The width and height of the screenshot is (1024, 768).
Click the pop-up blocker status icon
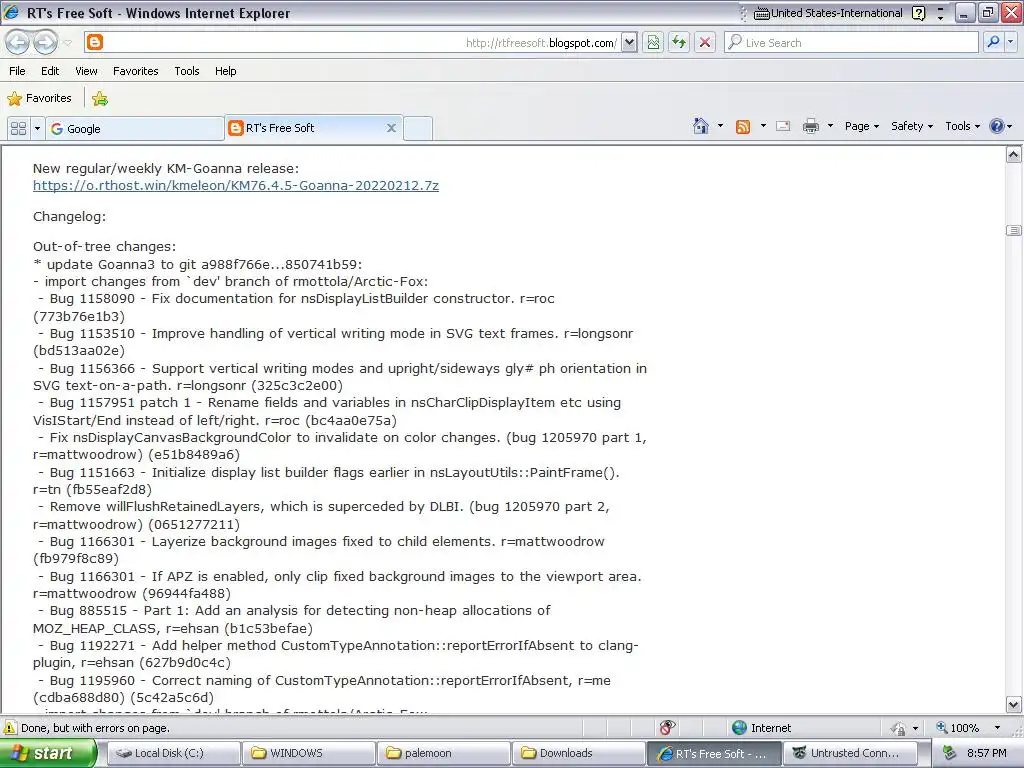(x=667, y=727)
